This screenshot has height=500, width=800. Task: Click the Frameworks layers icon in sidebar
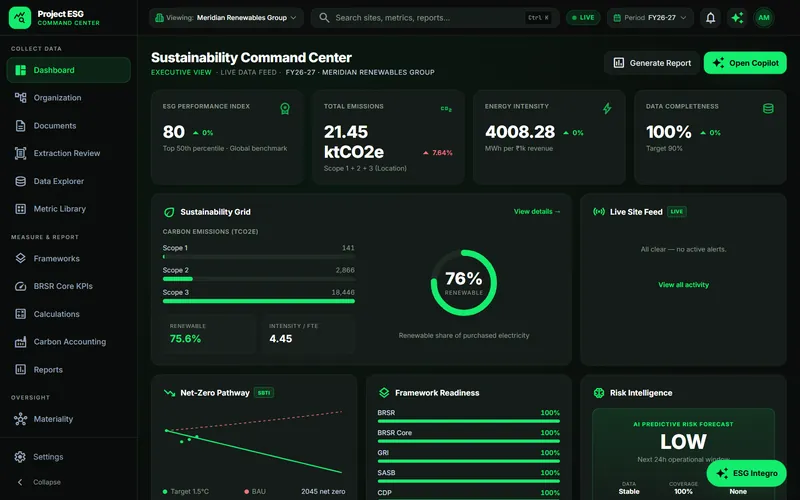(20, 258)
